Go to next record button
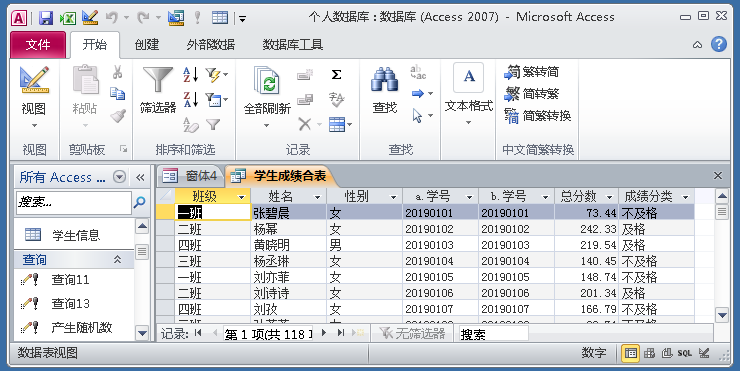This screenshot has height=371, width=740. [324, 333]
